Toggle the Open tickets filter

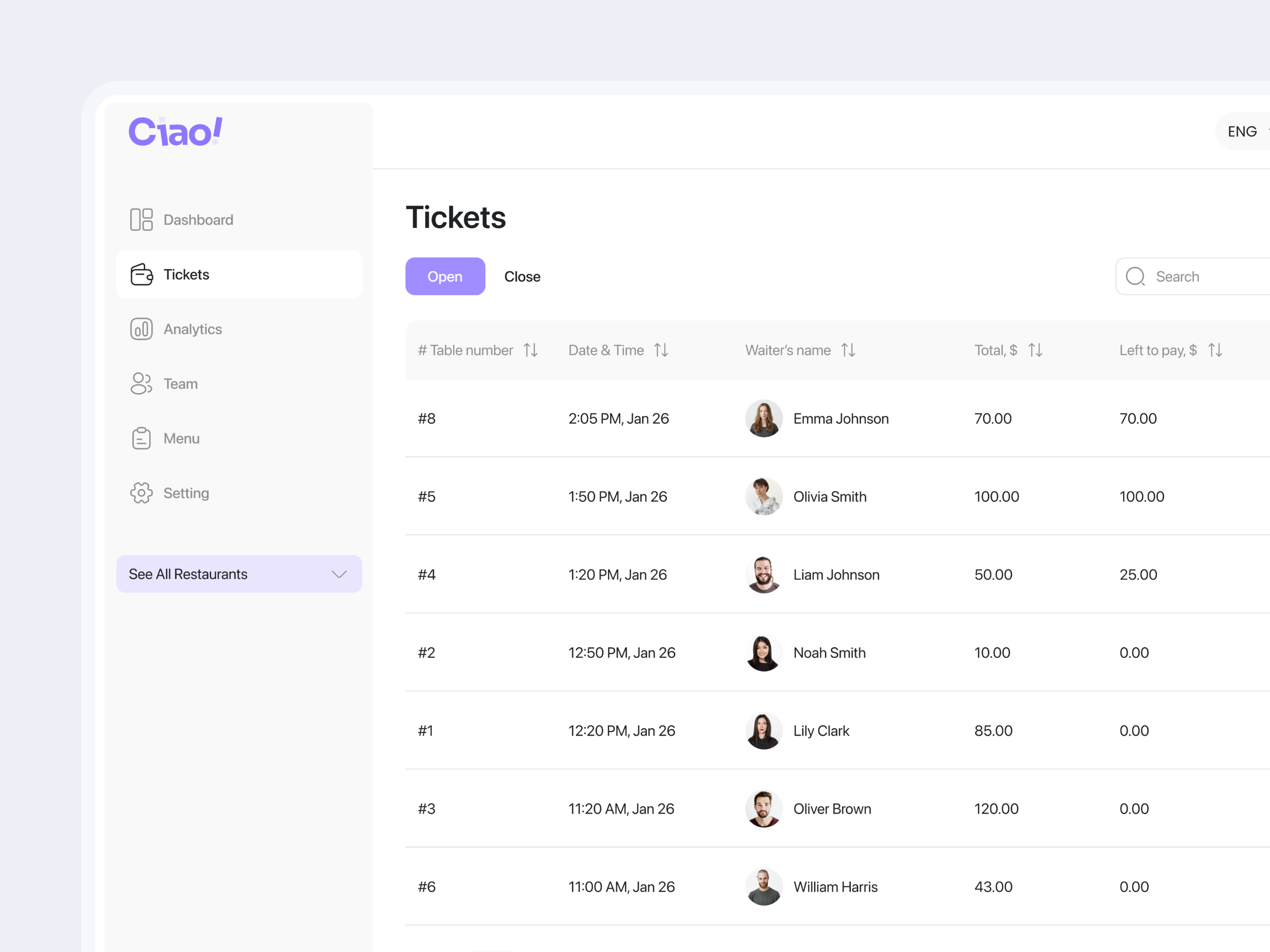tap(445, 276)
